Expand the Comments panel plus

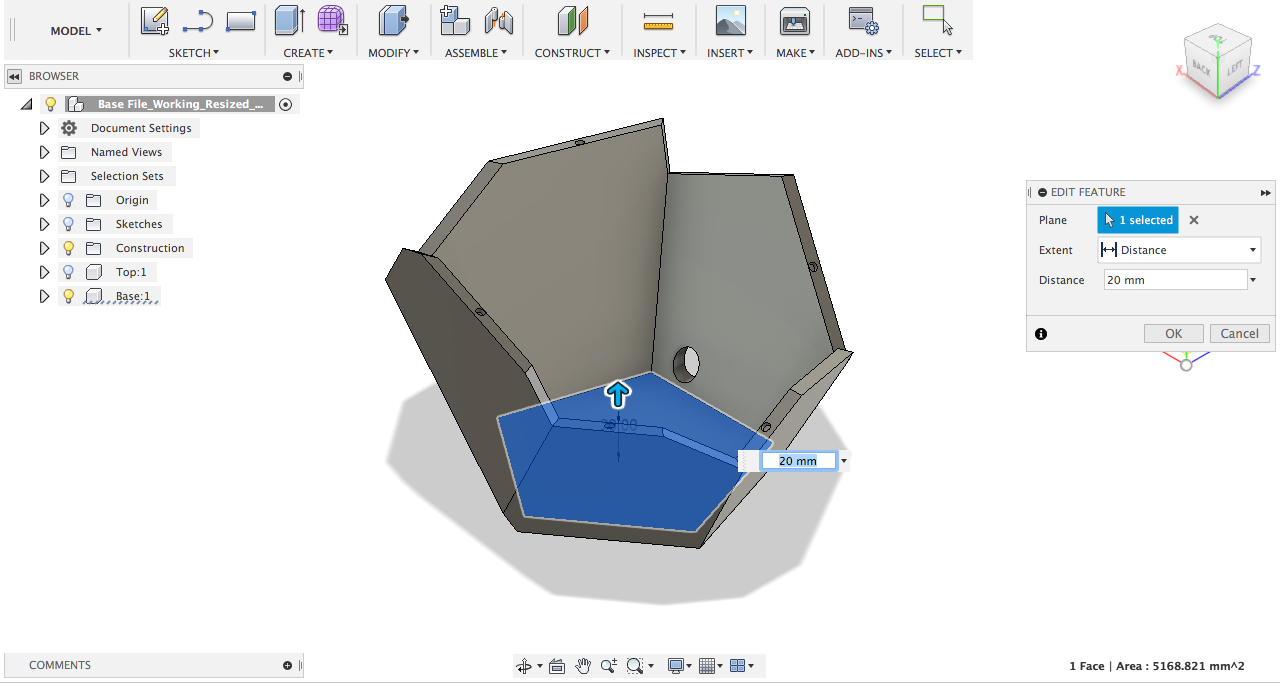point(288,665)
